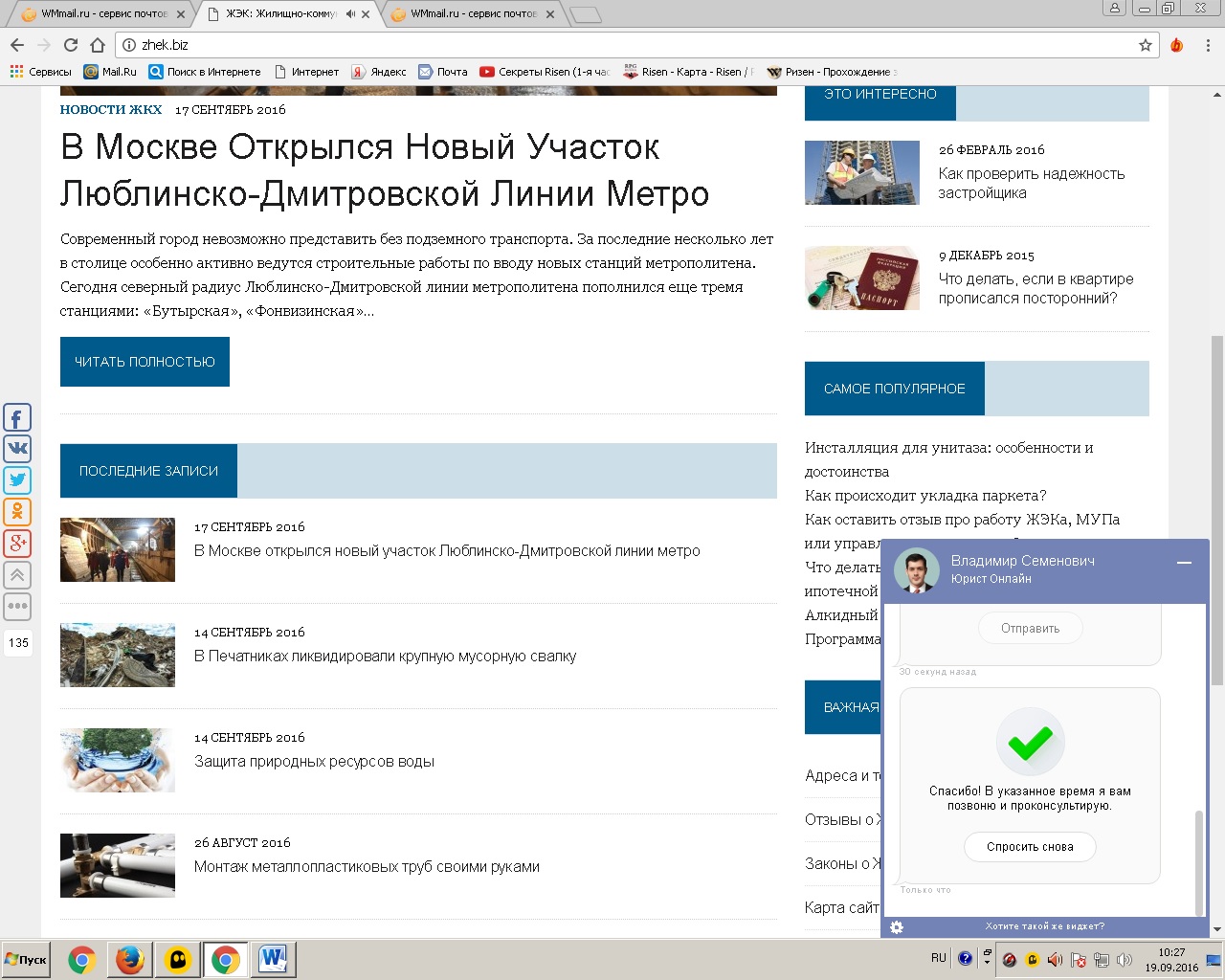Screen dimensions: 1225x980
Task: Open the Chrome three-dot menu
Action: tap(1209, 45)
